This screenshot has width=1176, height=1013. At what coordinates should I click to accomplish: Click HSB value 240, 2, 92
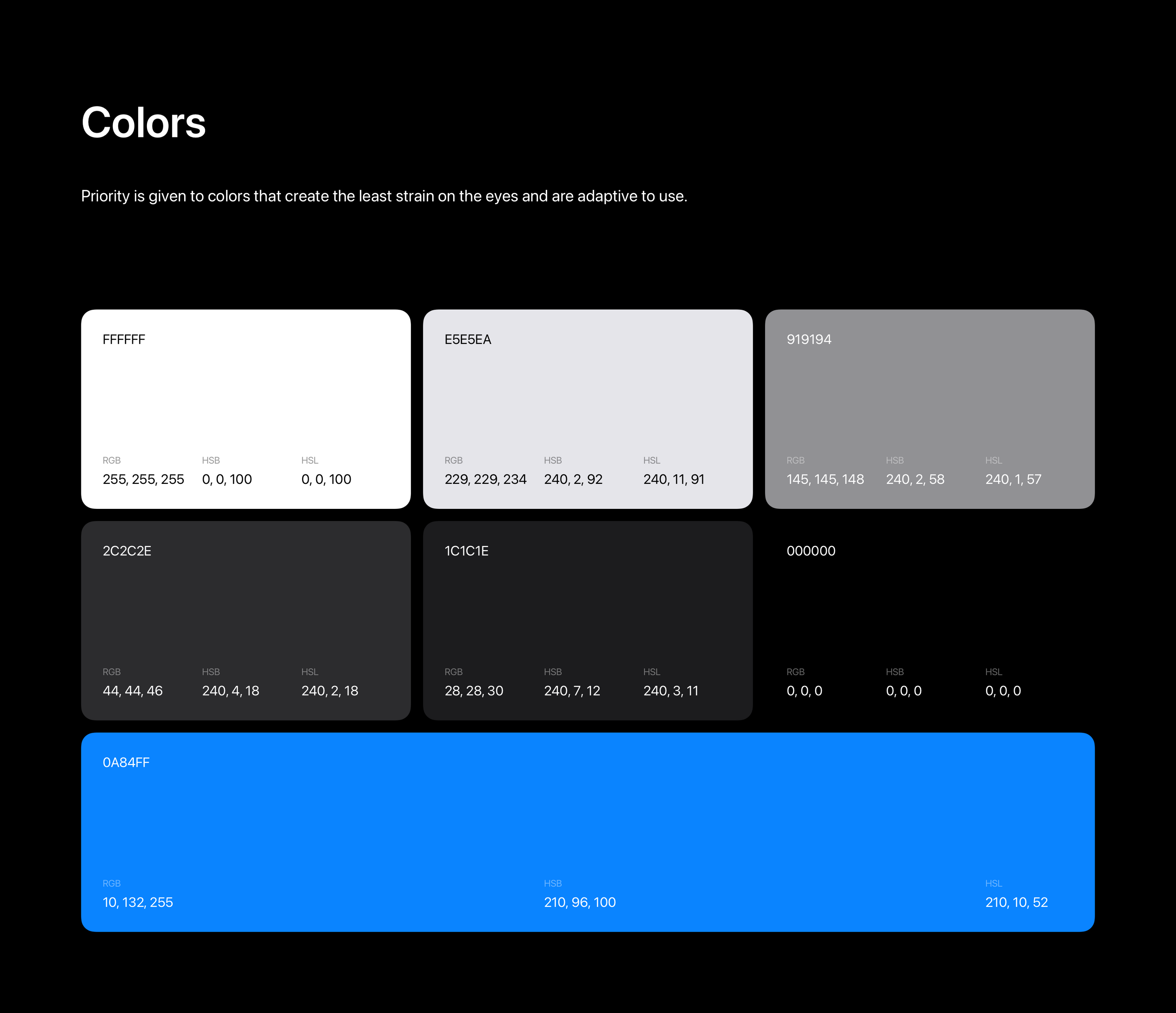coord(573,479)
